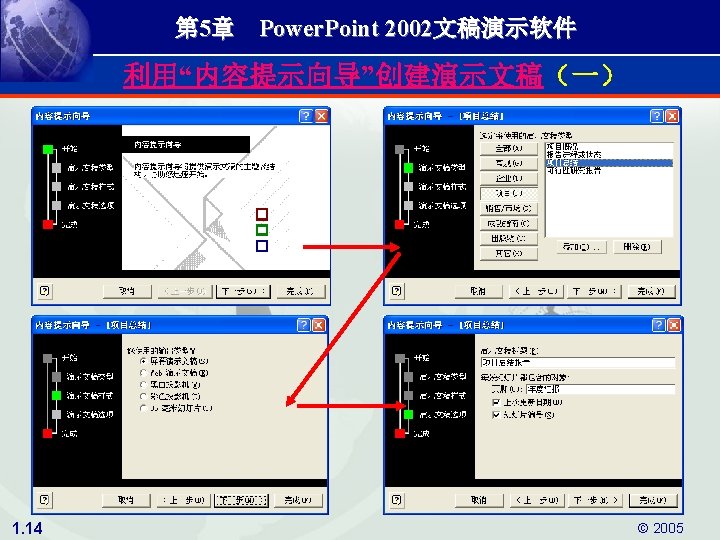Image resolution: width=720 pixels, height=540 pixels.
Task: Click the gray 演示文稿样式 square in presentation-type wizard
Action: point(408,186)
